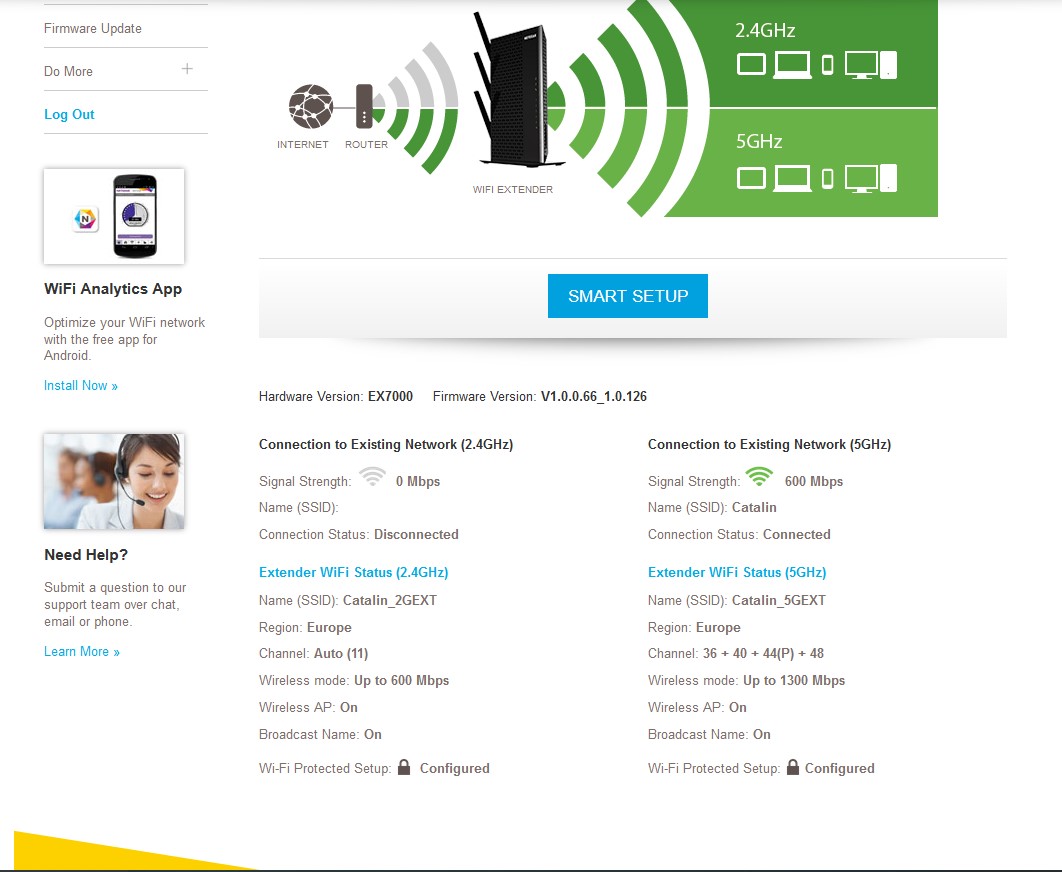Click the green 5GHz signal strength icon
The image size is (1062, 872).
pos(759,477)
